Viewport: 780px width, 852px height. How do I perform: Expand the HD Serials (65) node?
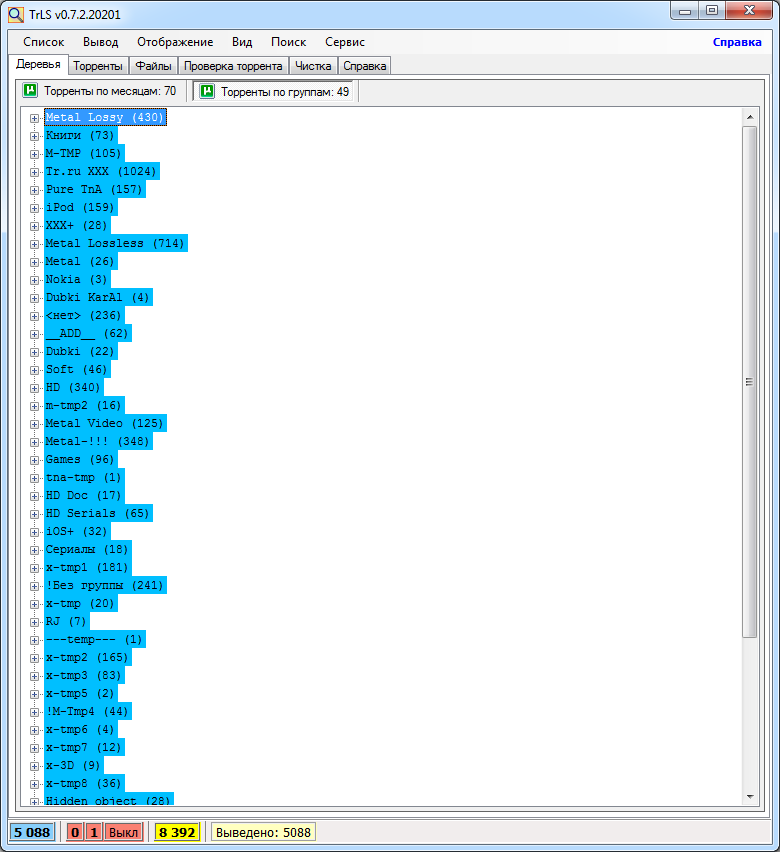[34, 514]
